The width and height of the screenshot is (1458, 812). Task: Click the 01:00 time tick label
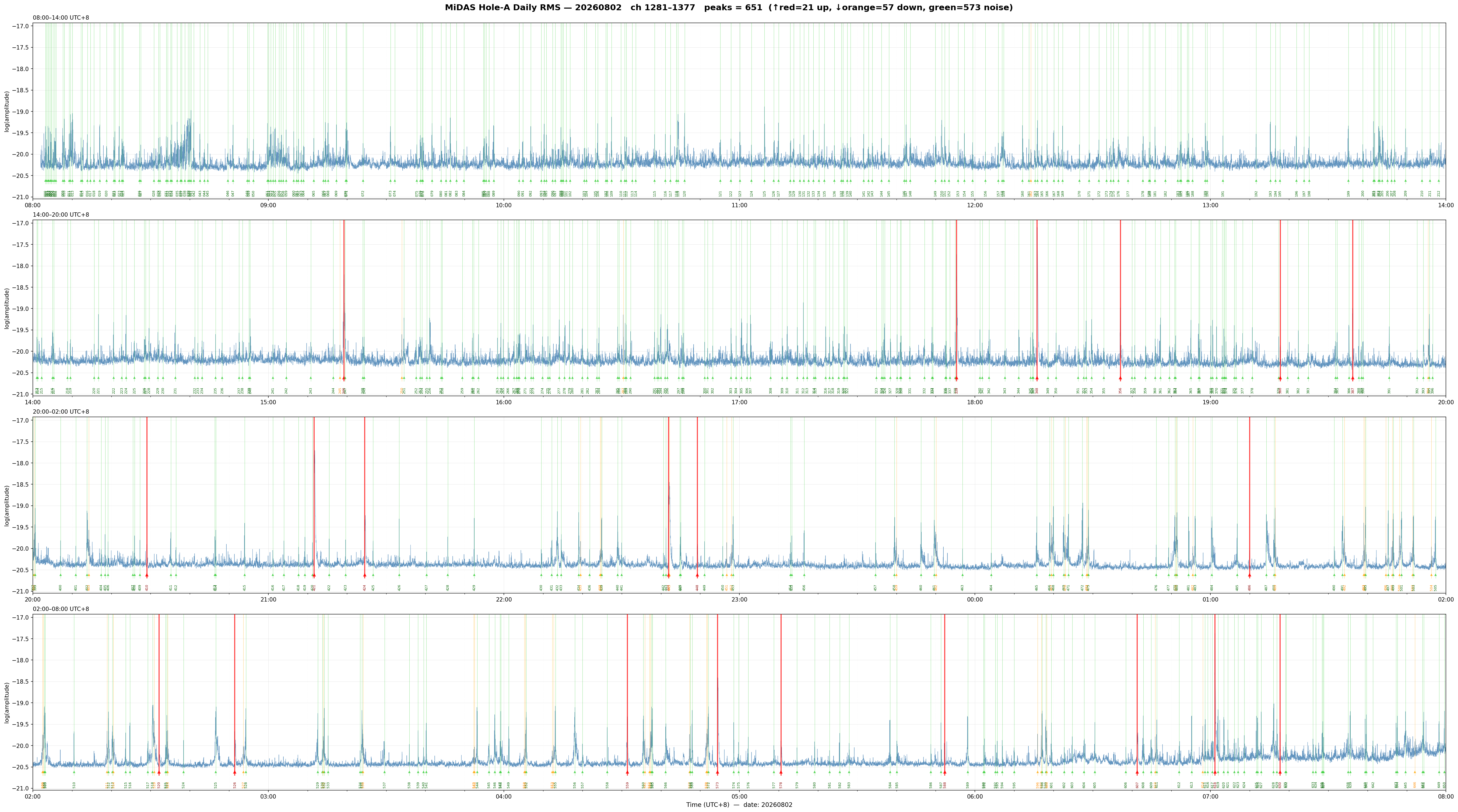pyautogui.click(x=1210, y=599)
